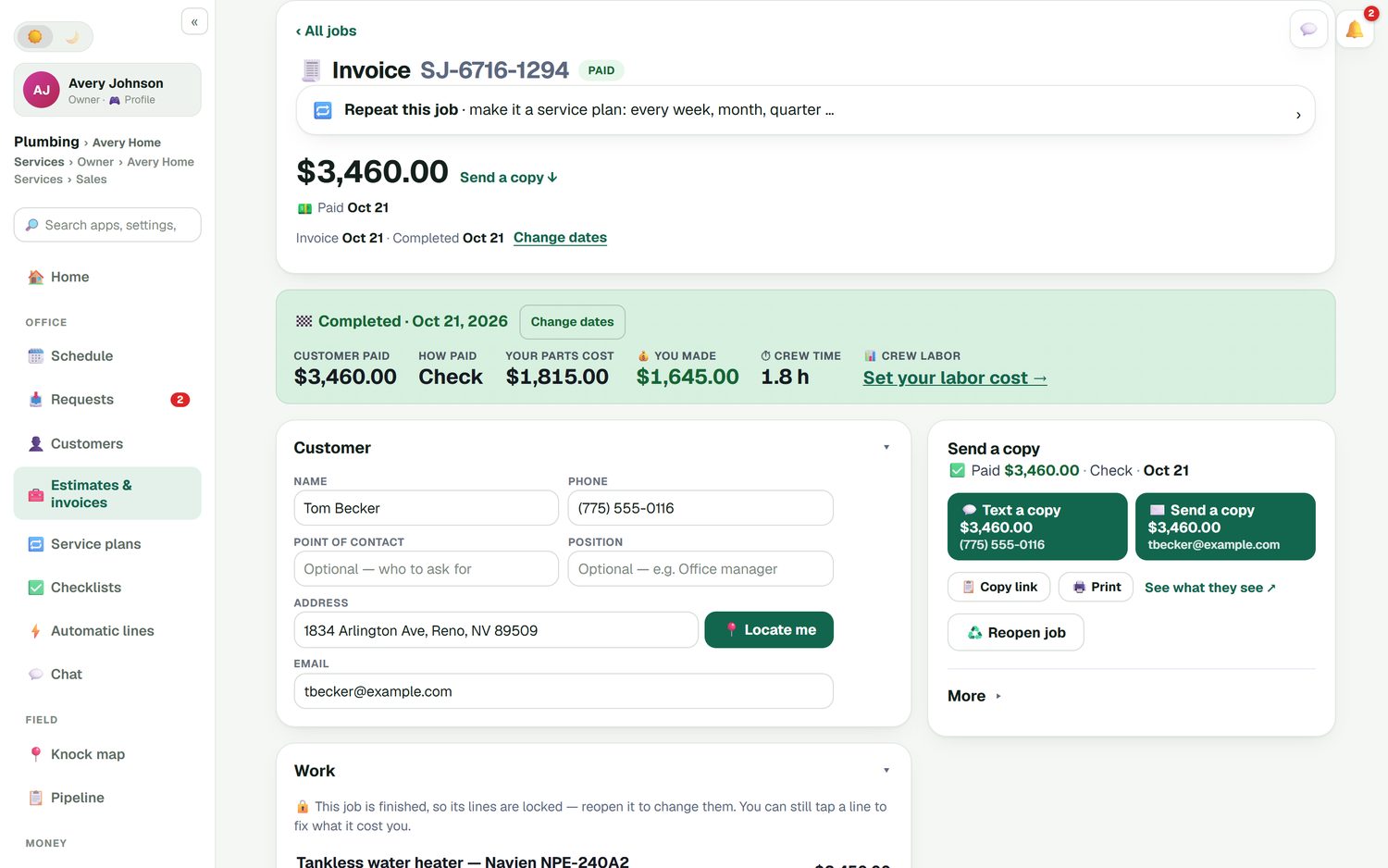This screenshot has width=1388, height=868.
Task: Switch to light theme sun icon
Action: point(35,37)
